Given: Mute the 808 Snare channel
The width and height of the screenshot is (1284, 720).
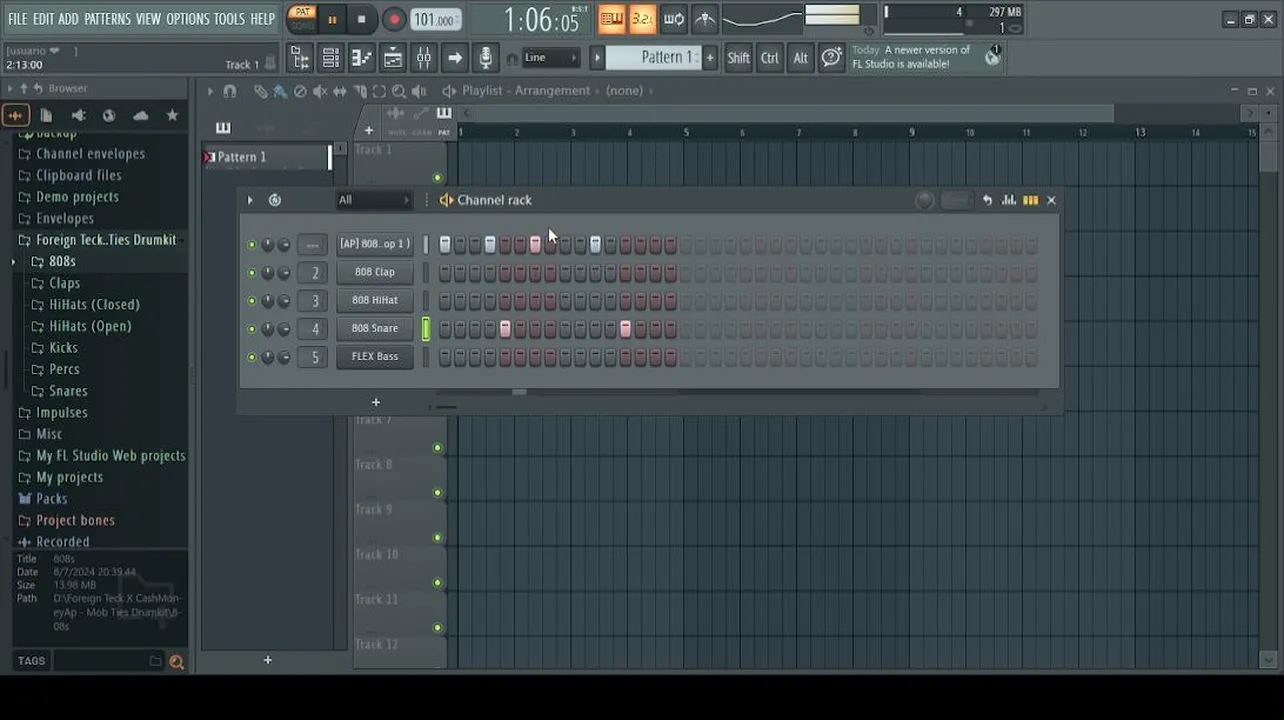Looking at the screenshot, I should pos(251,329).
